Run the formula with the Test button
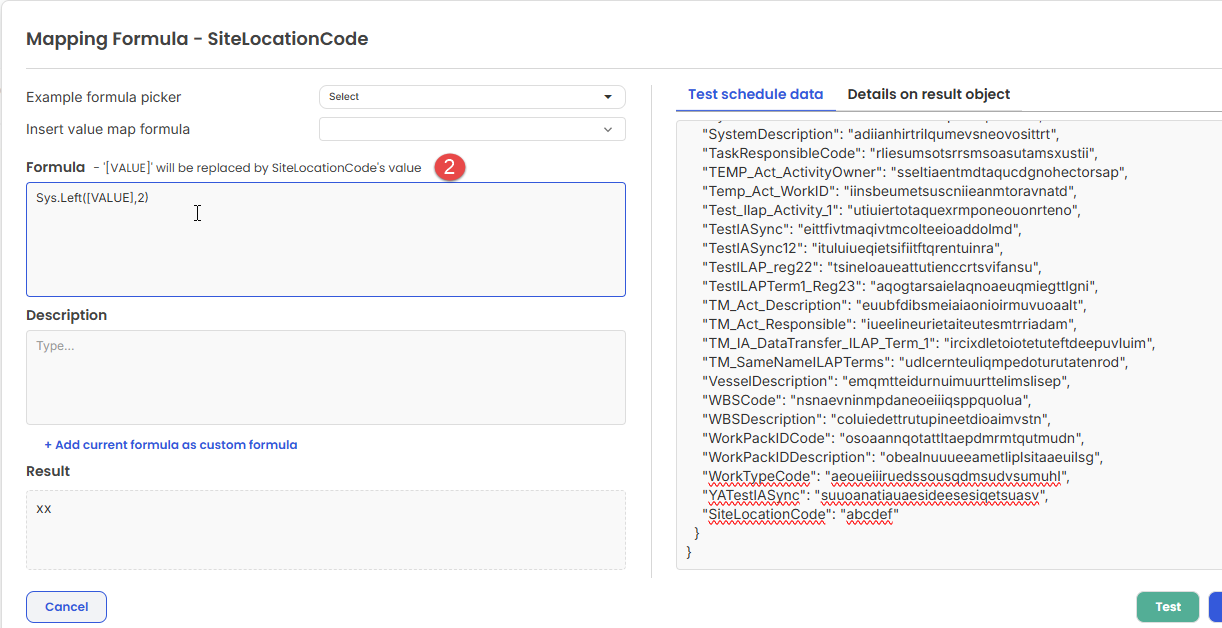This screenshot has width=1222, height=628. (1168, 607)
